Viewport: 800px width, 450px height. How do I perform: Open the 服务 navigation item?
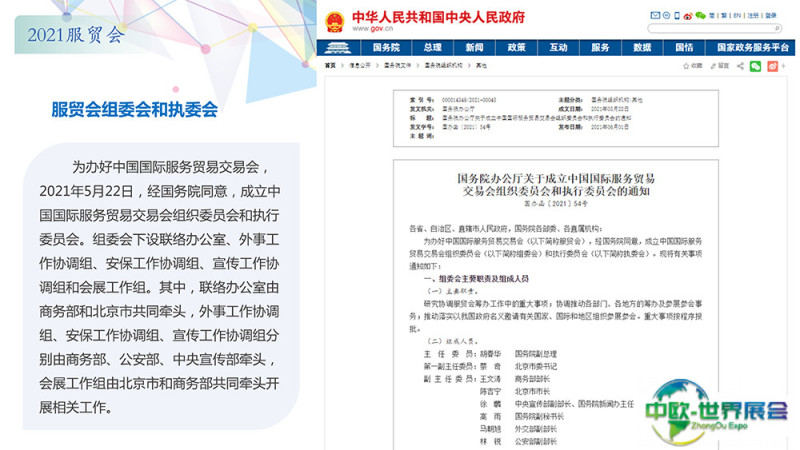600,47
